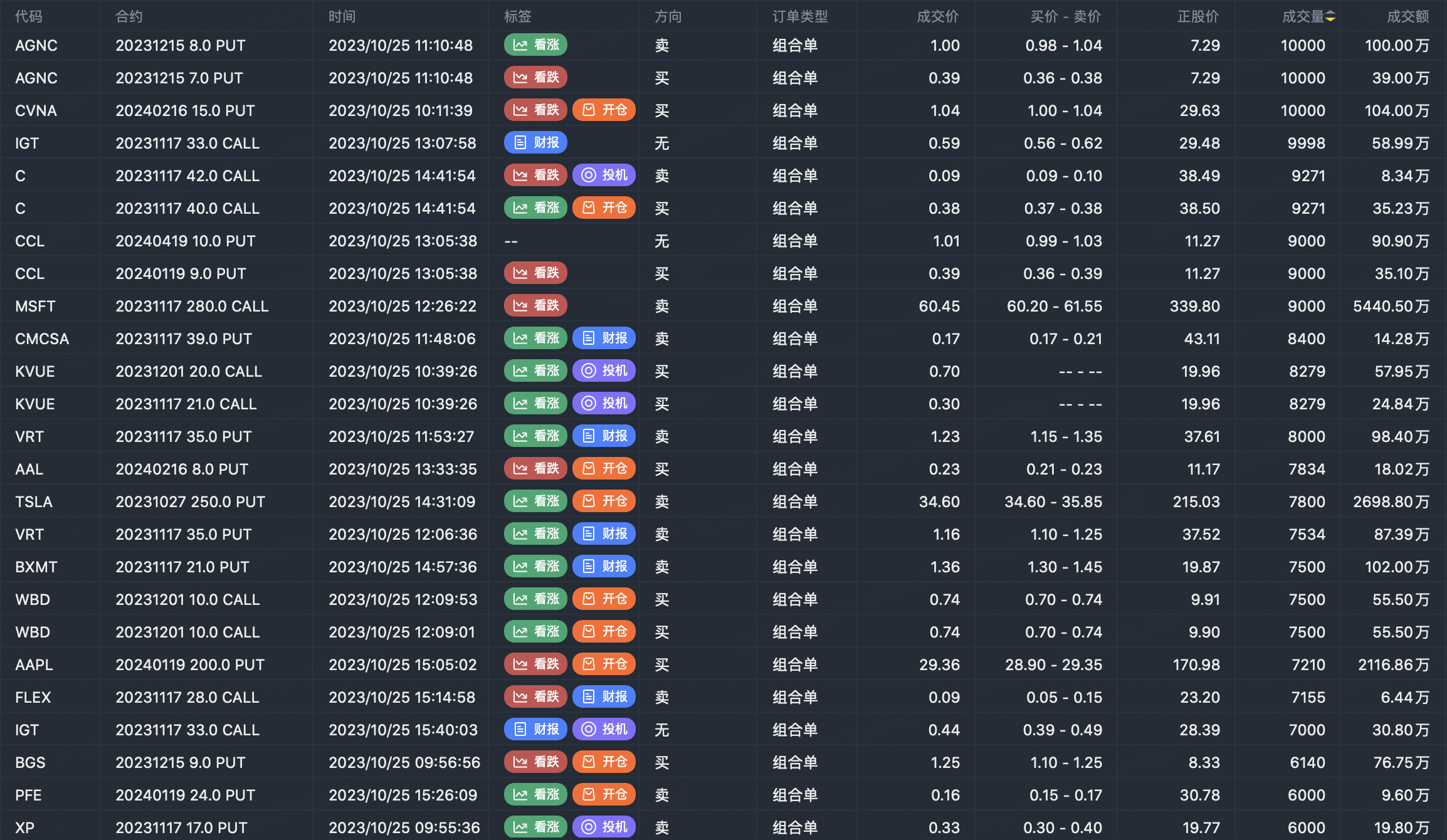Image resolution: width=1447 pixels, height=840 pixels.
Task: Click the 看跌 tag in AGNC 7.0 PUT row
Action: [535, 78]
